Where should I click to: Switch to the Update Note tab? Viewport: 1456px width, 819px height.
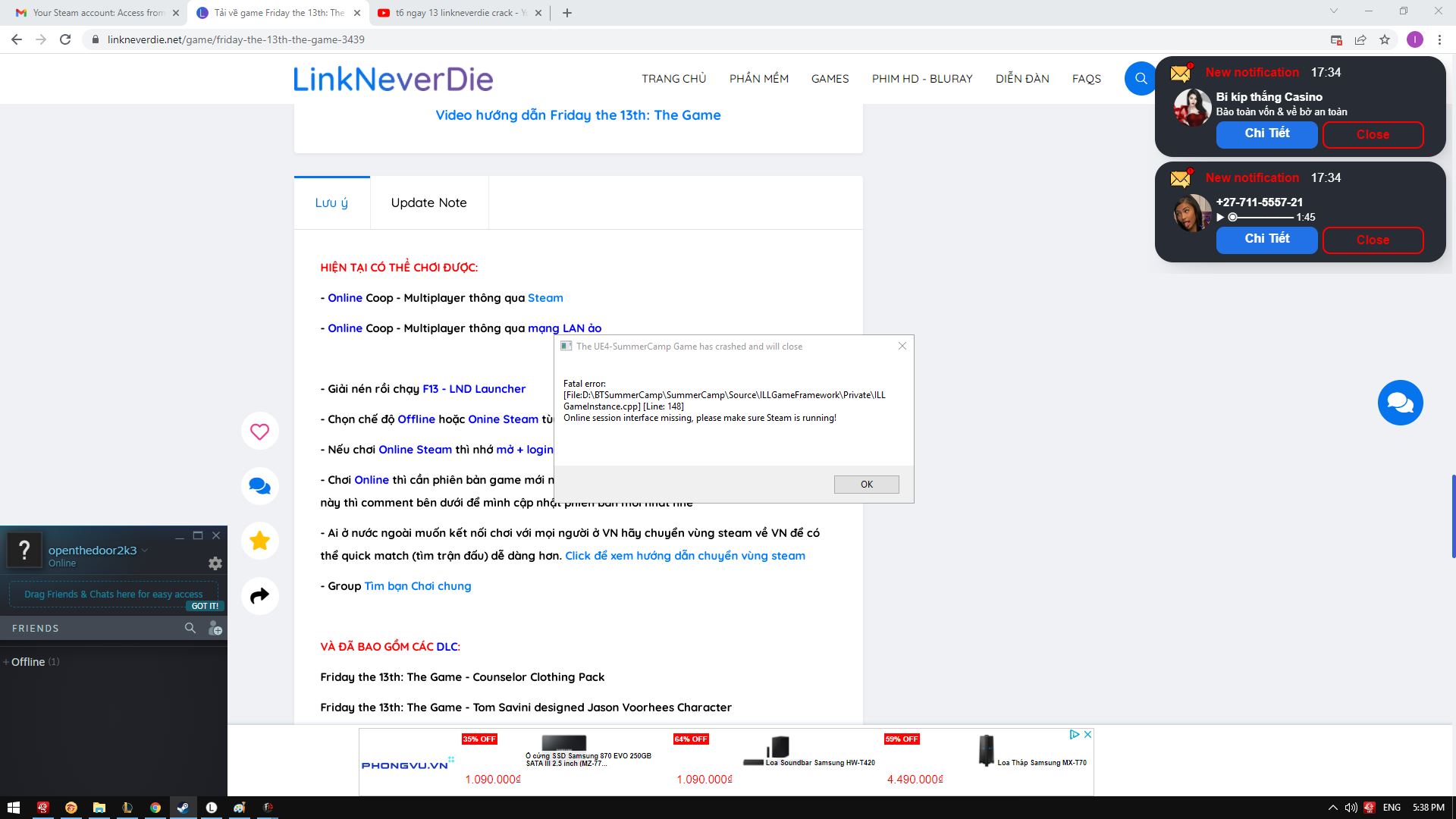tap(428, 202)
